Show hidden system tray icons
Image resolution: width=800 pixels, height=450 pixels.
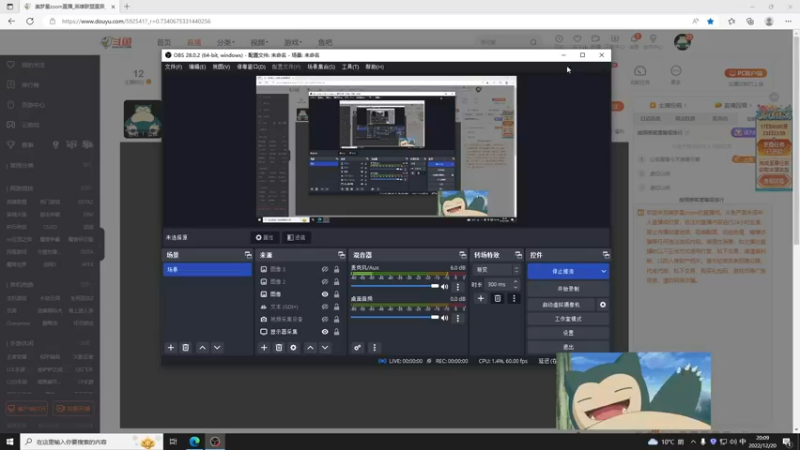[x=693, y=441]
